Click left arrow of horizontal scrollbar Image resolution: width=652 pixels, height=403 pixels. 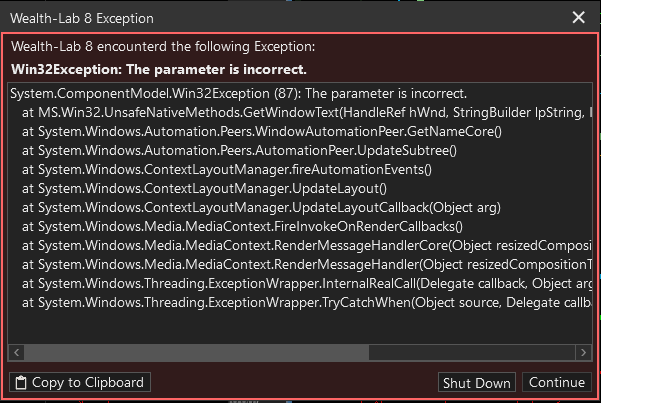click(x=16, y=353)
